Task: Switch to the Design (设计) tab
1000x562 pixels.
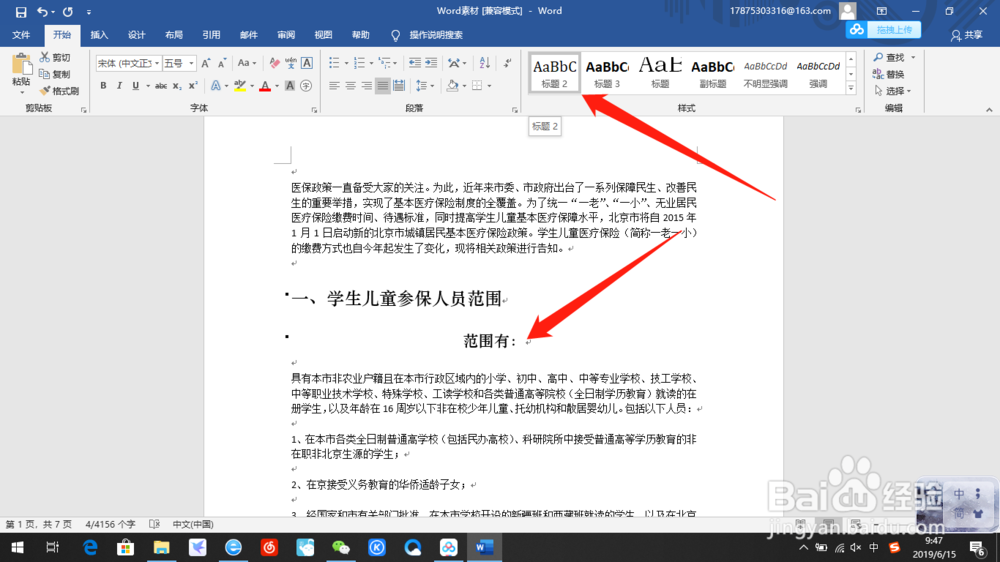Action: tap(136, 35)
